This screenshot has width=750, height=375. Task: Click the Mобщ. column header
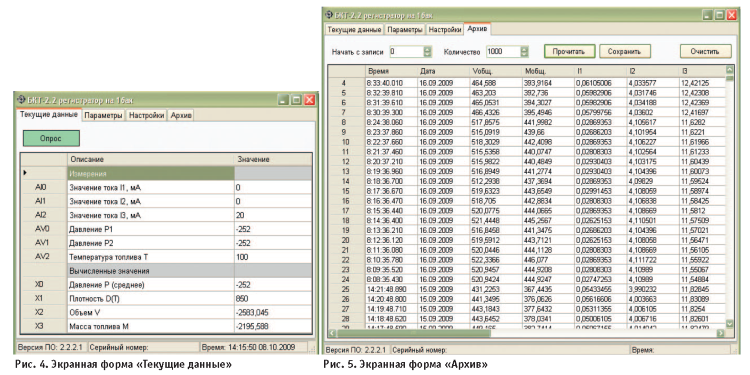pyautogui.click(x=548, y=71)
